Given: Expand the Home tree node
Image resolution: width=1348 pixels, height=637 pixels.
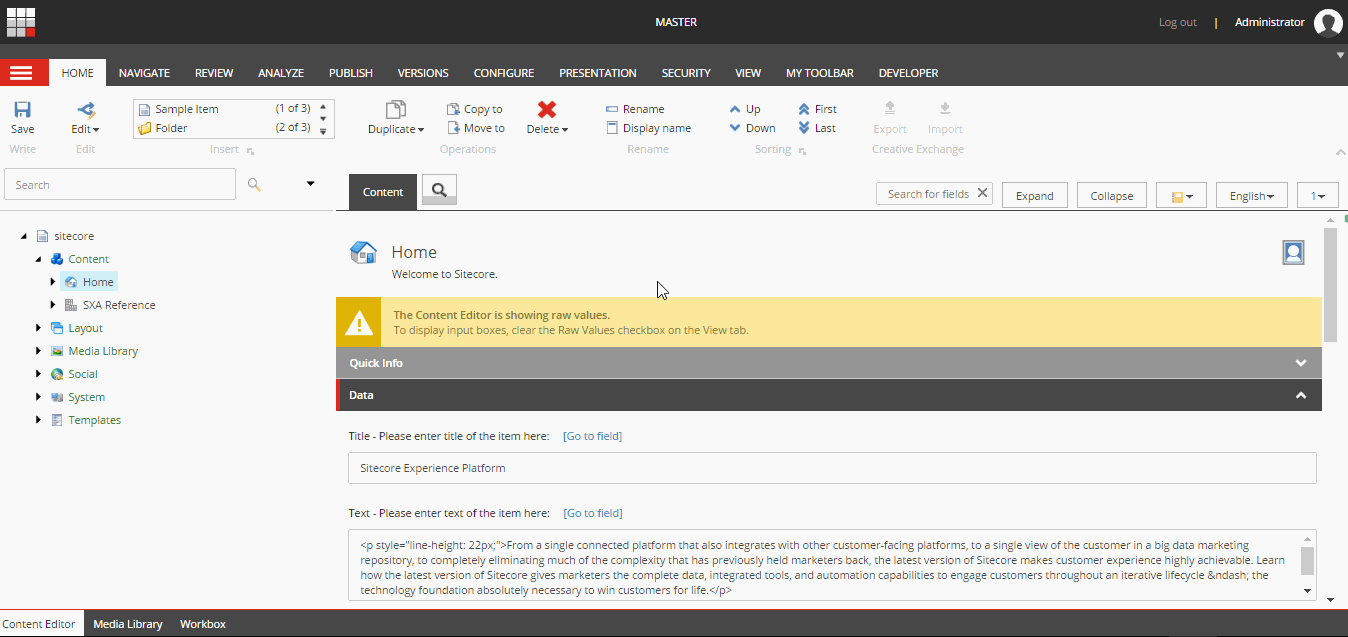Looking at the screenshot, I should (53, 282).
